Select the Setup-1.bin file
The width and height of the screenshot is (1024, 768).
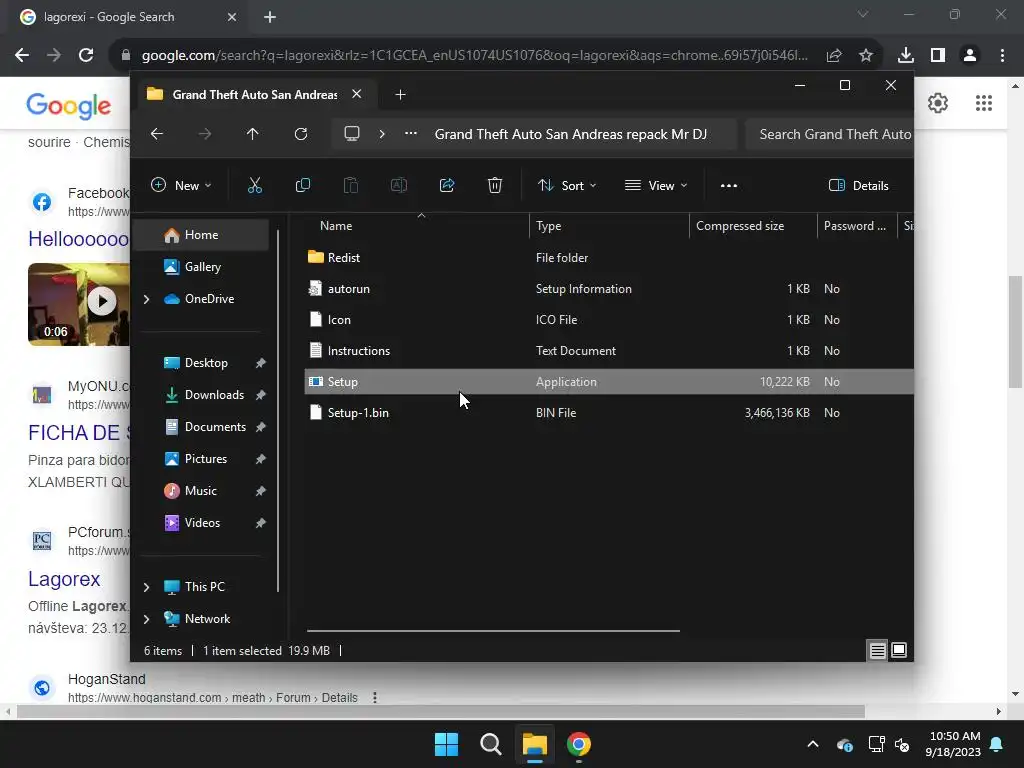tap(609, 413)
